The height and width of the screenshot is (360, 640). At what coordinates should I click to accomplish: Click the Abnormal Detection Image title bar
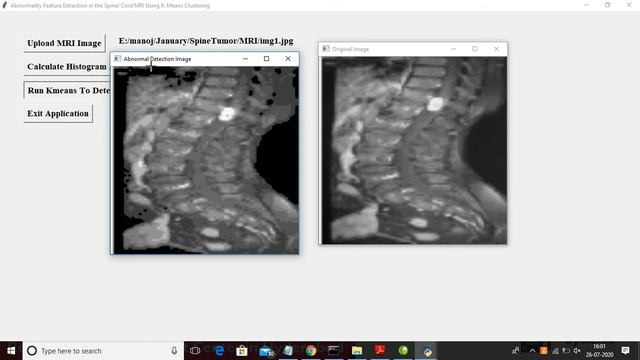point(204,59)
